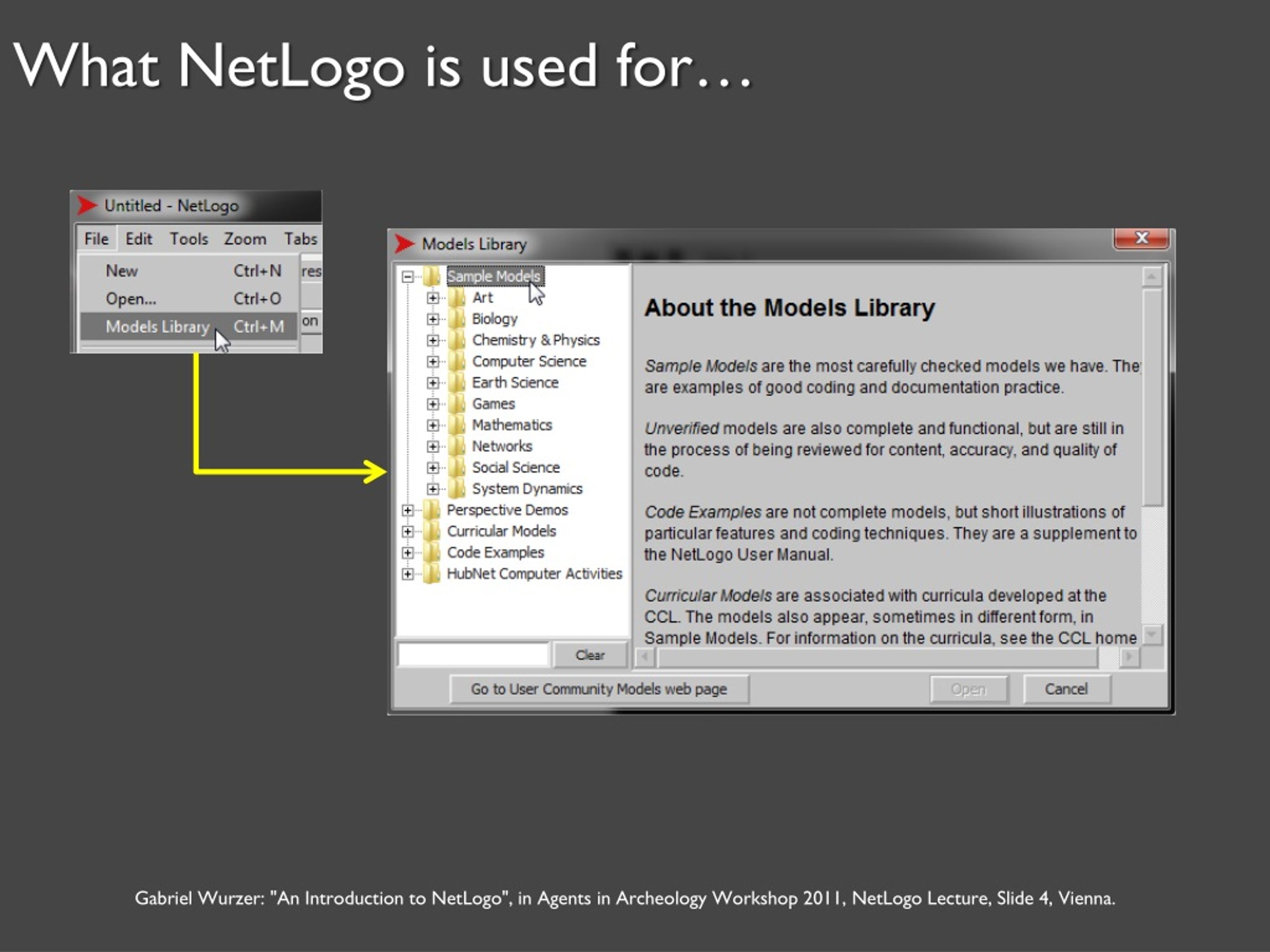Viewport: 1270px width, 952px height.
Task: Select the Networks tree item label
Action: click(x=502, y=446)
